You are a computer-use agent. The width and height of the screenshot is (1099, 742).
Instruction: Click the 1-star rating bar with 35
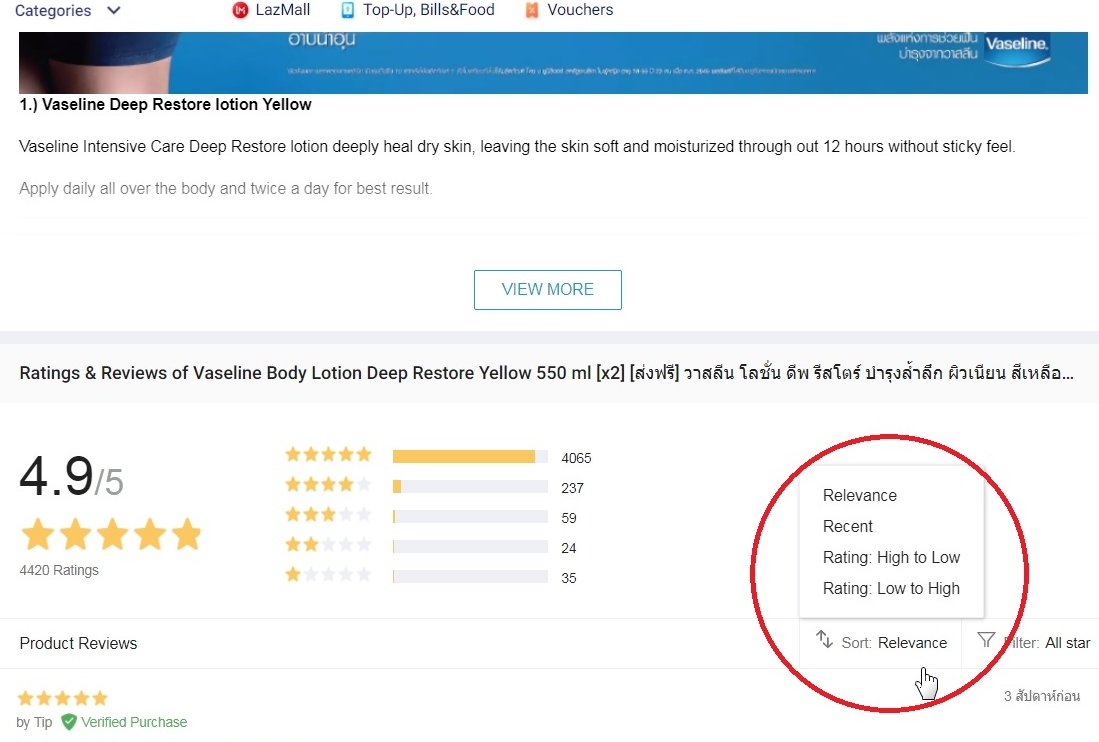[x=470, y=577]
